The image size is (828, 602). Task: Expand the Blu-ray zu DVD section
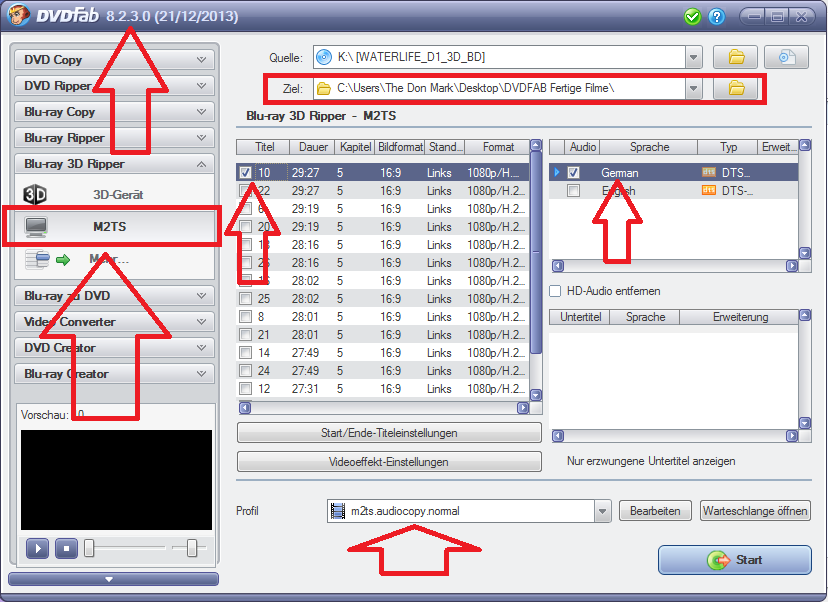(x=115, y=295)
